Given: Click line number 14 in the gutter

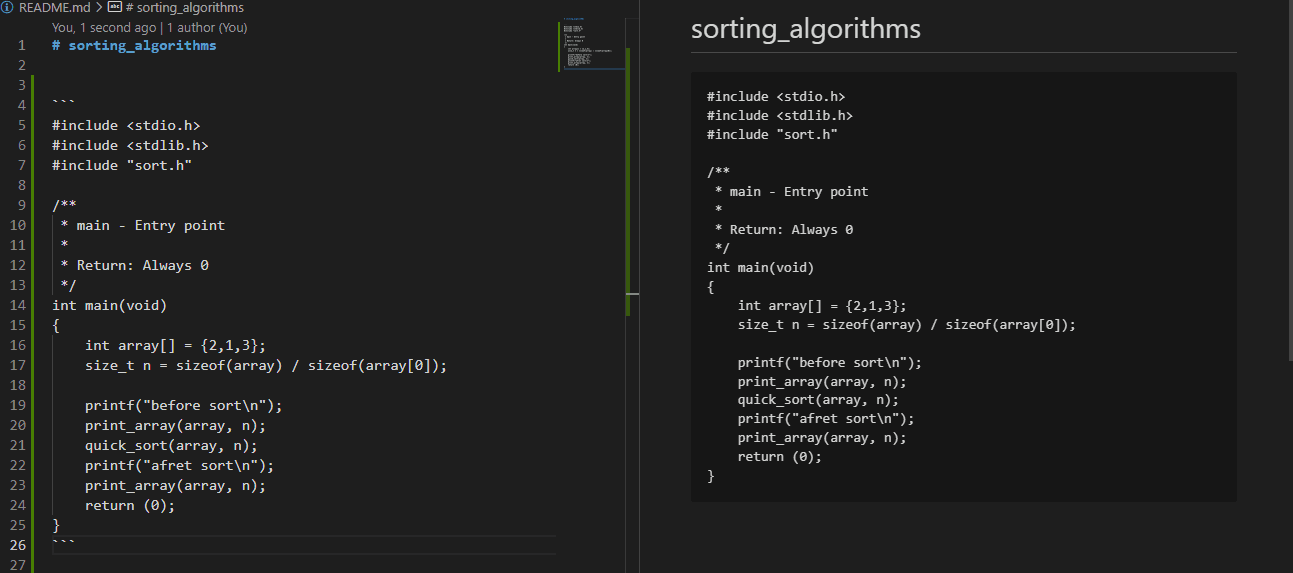Looking at the screenshot, I should click(17, 305).
